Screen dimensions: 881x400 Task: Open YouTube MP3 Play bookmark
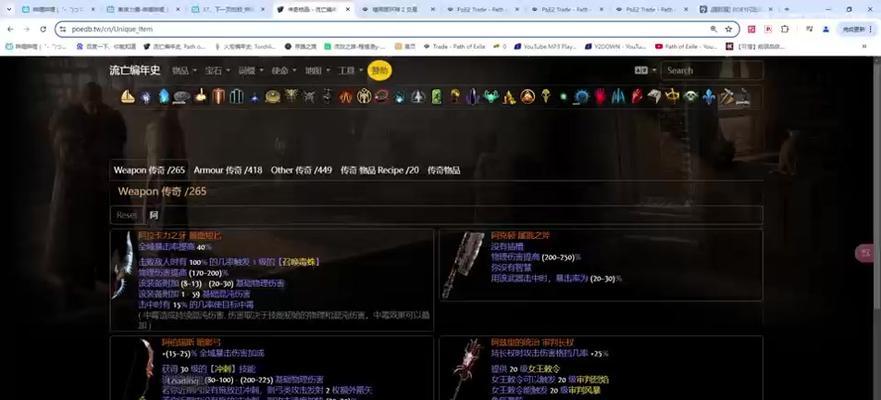coord(546,47)
